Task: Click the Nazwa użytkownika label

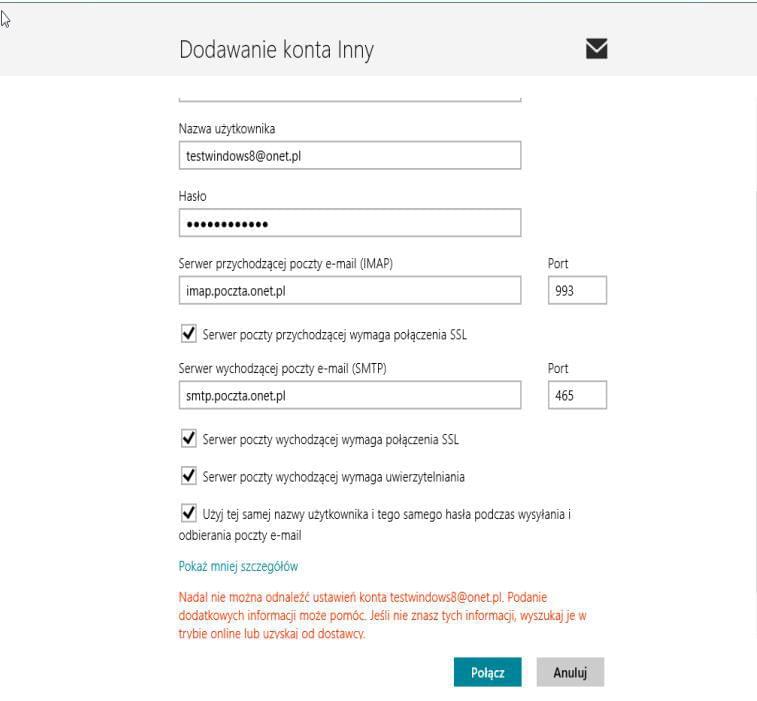Action: pyautogui.click(x=227, y=129)
